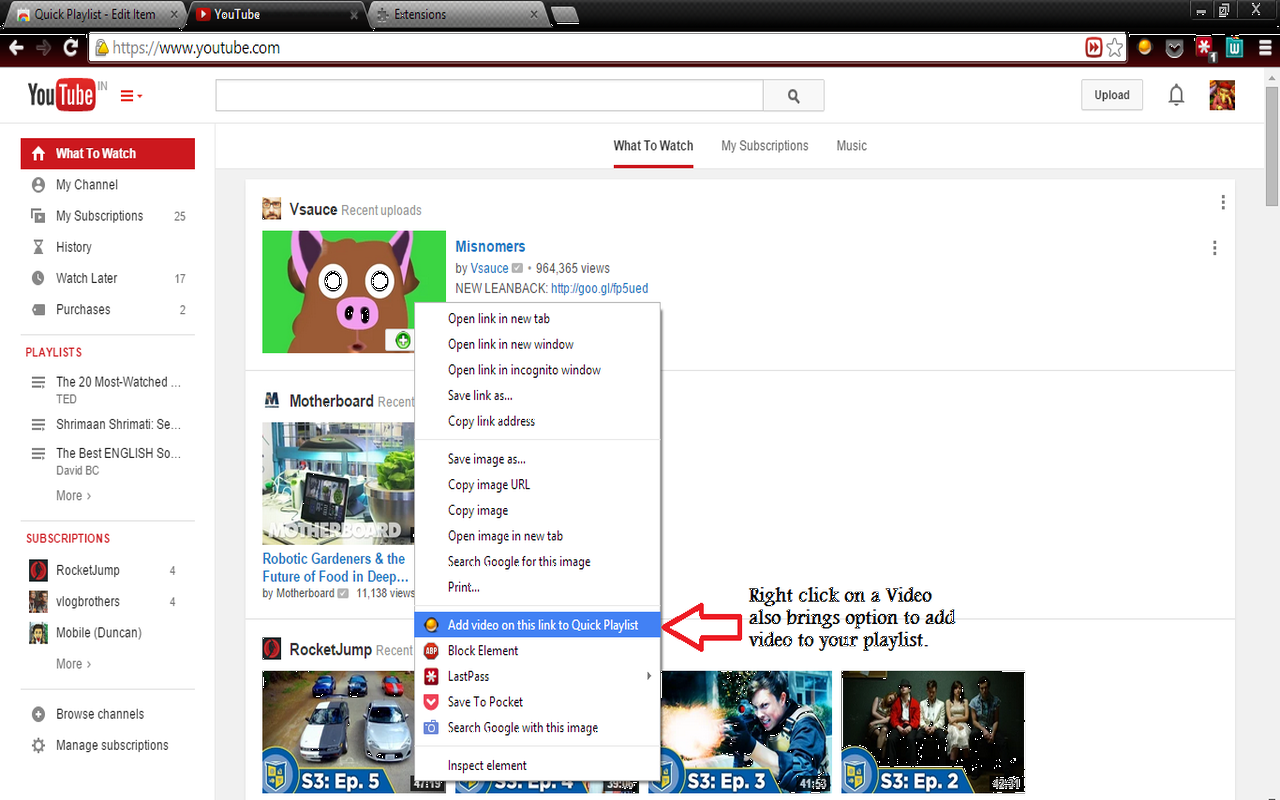Choose Search Google for this image
The width and height of the screenshot is (1280, 800).
(537, 562)
